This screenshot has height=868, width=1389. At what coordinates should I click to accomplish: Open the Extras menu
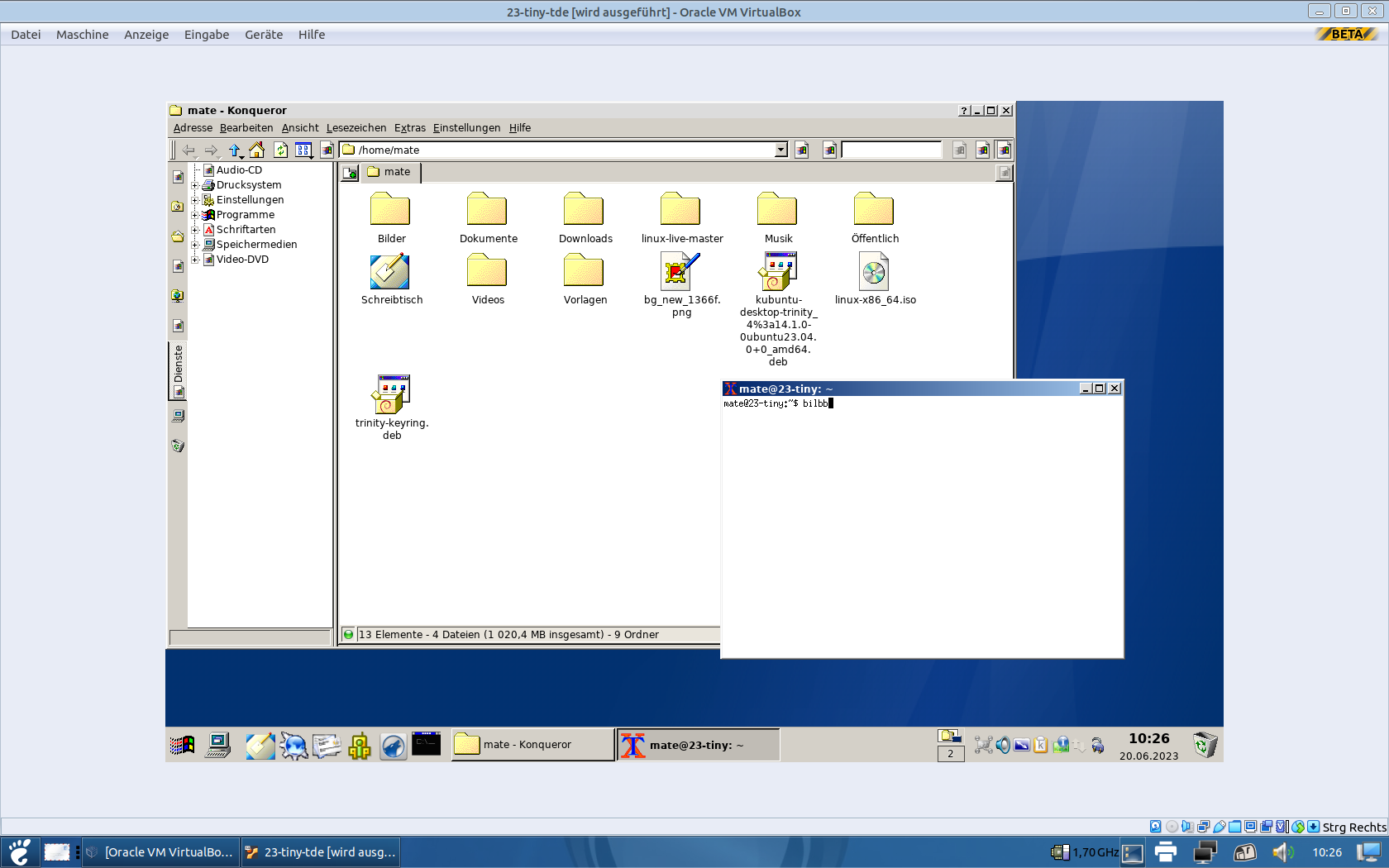click(x=410, y=128)
